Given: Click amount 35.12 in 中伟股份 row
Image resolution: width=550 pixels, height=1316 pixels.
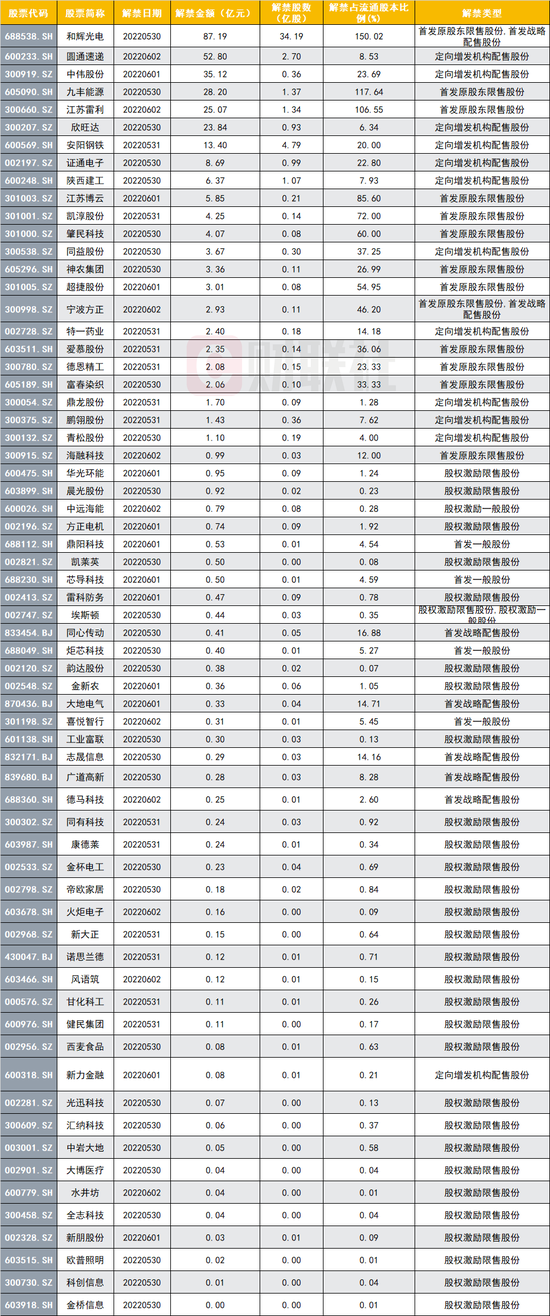Looking at the screenshot, I should tap(215, 72).
